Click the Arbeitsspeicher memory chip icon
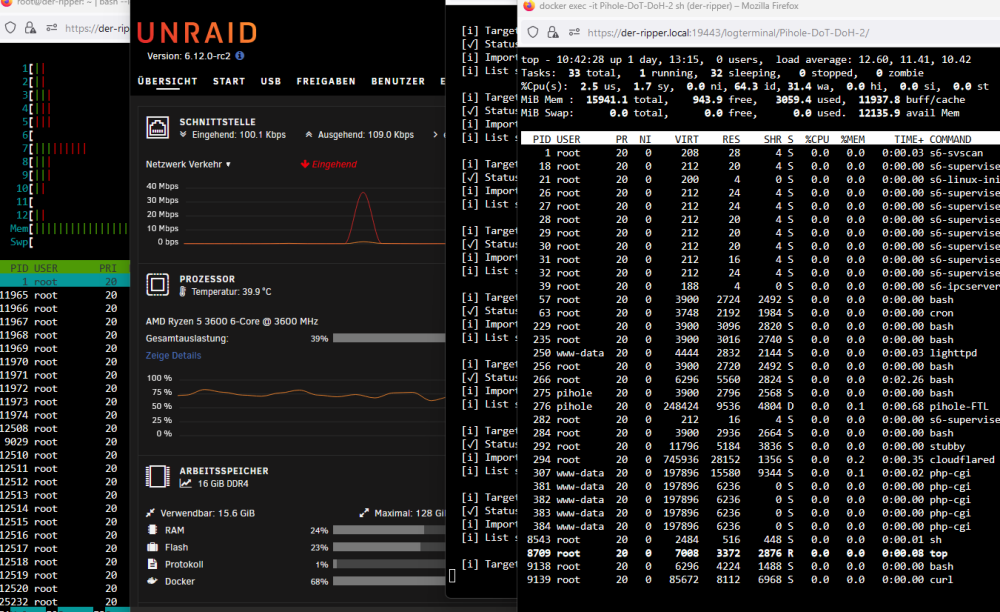The height and width of the screenshot is (612, 1000). (158, 476)
